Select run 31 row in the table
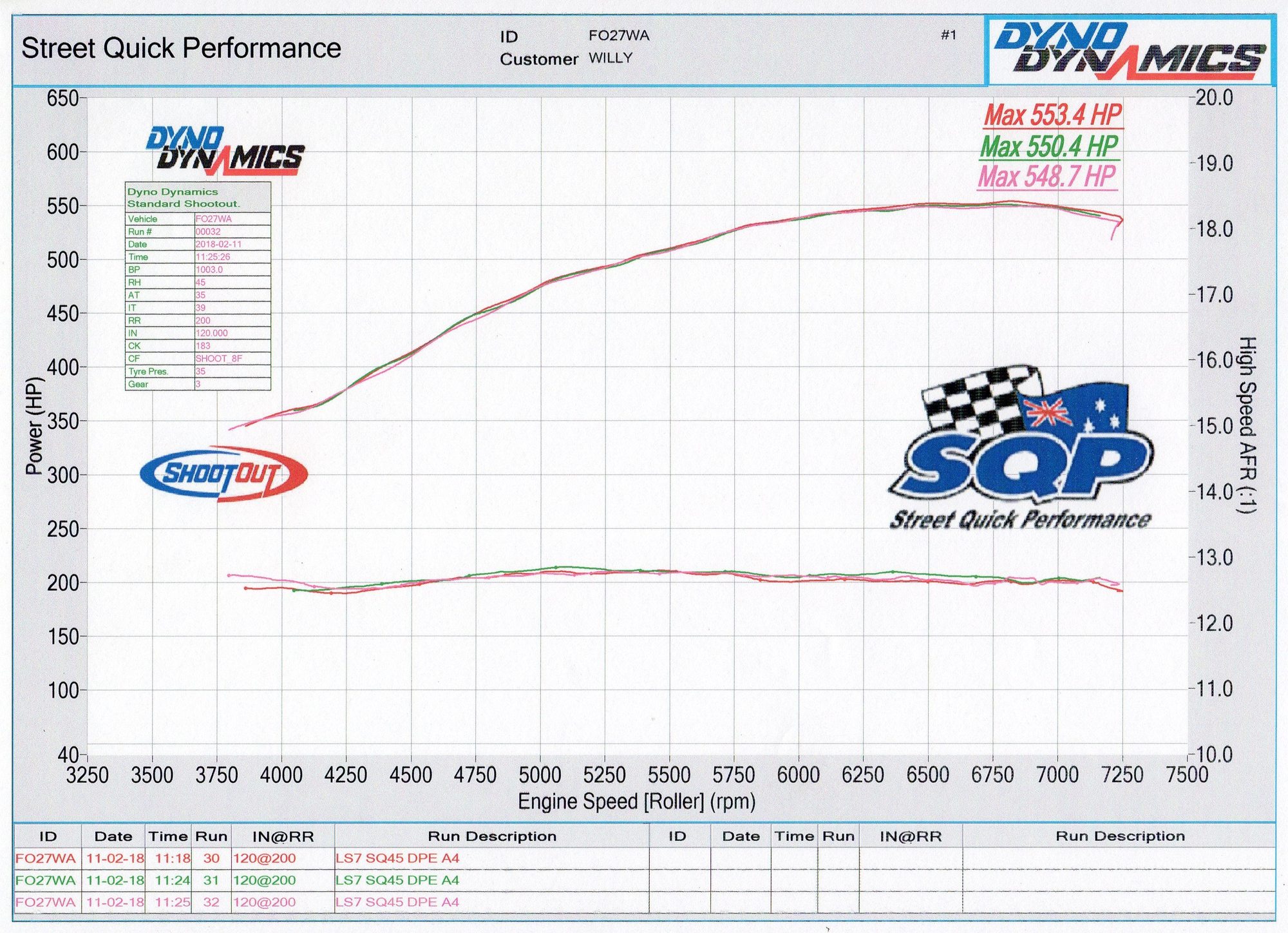 211,880
